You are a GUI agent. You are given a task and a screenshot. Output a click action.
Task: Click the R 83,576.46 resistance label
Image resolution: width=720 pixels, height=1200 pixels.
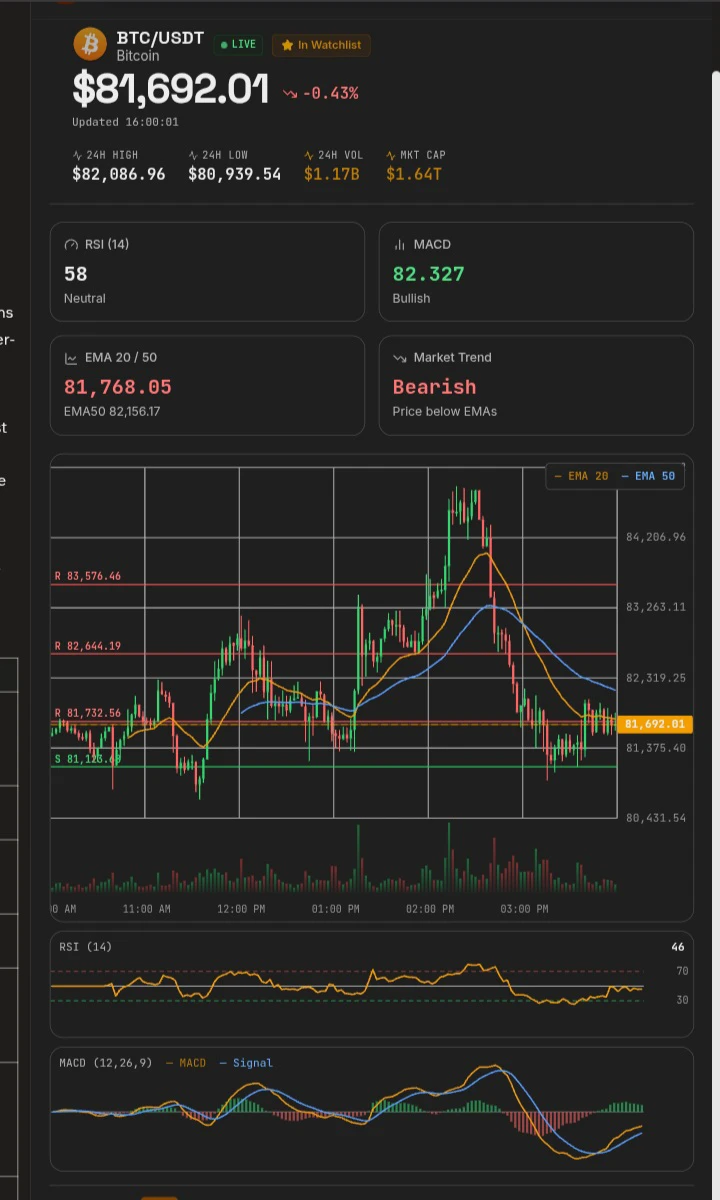(x=88, y=576)
